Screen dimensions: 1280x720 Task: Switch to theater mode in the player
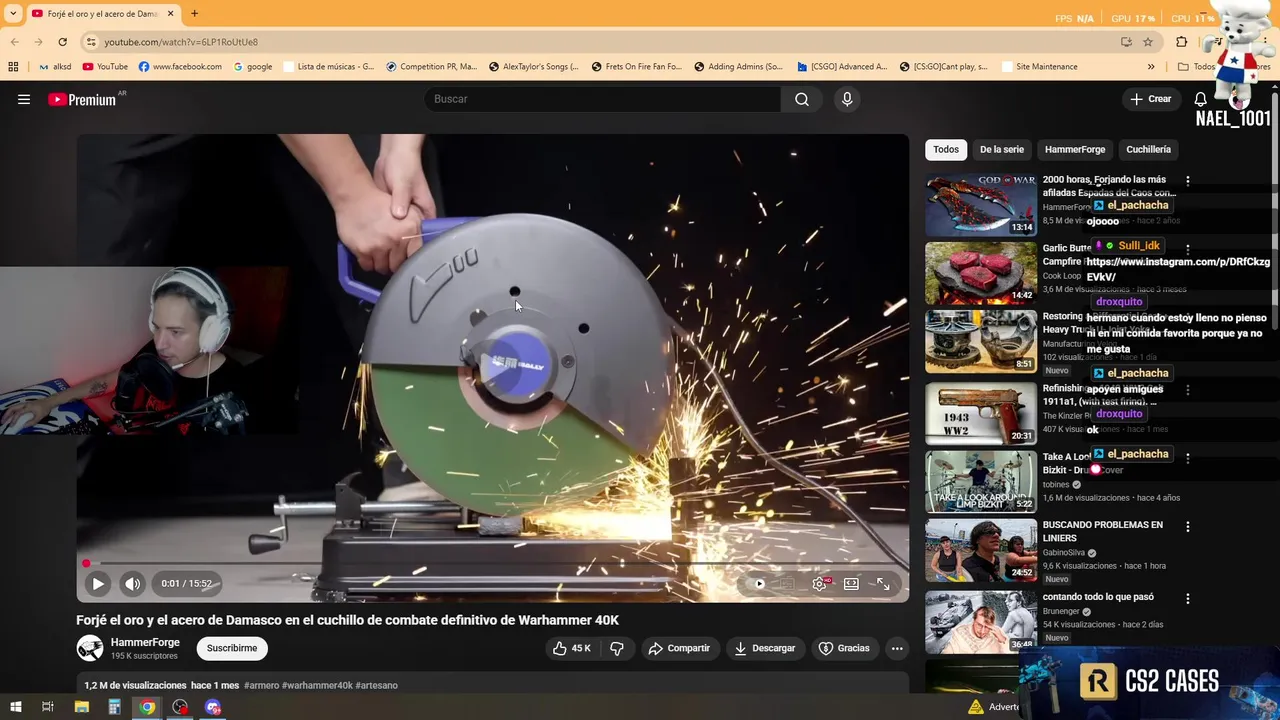pos(851,584)
